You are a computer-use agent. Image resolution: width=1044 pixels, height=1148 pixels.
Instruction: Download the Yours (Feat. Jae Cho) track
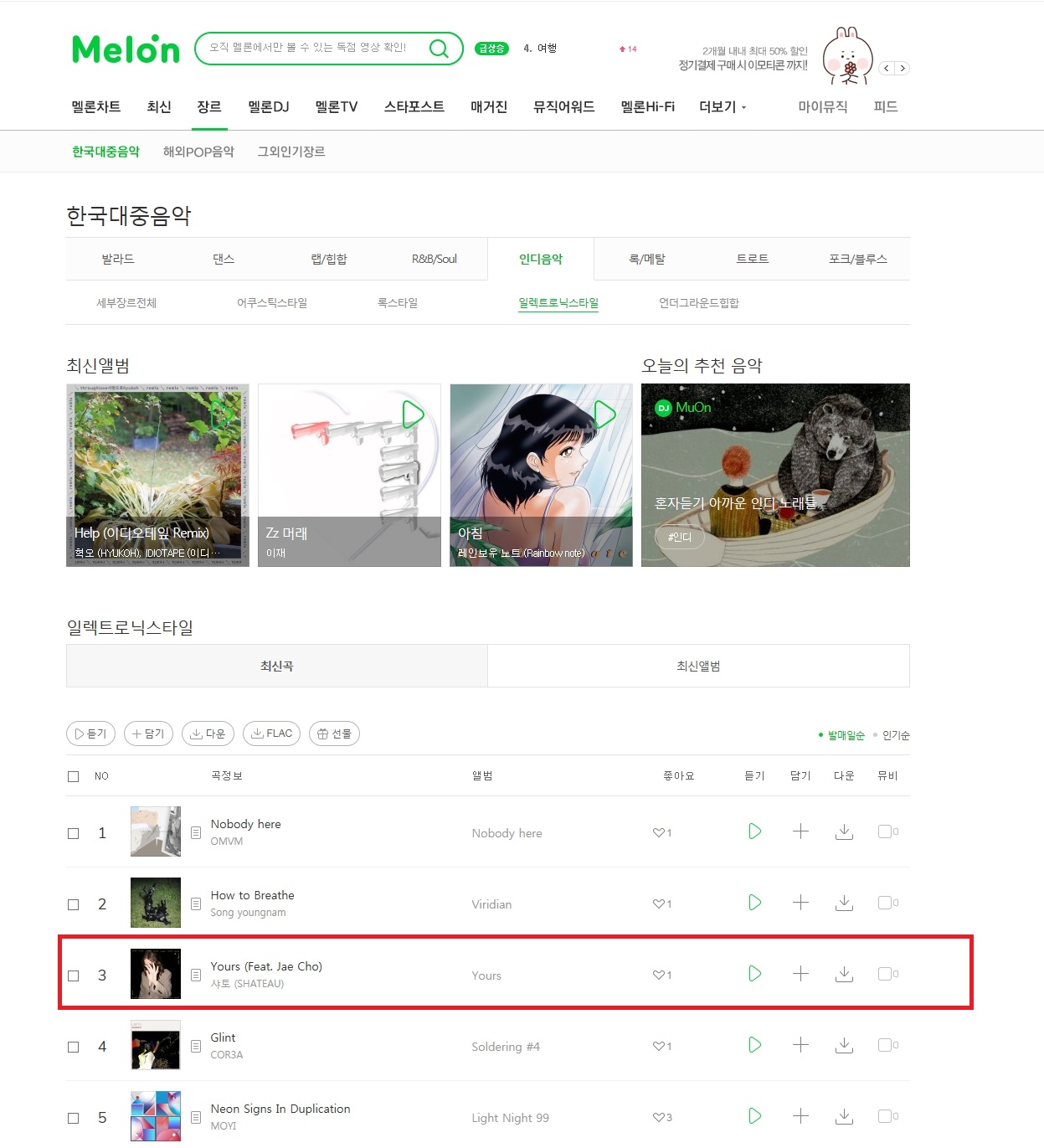(x=844, y=974)
